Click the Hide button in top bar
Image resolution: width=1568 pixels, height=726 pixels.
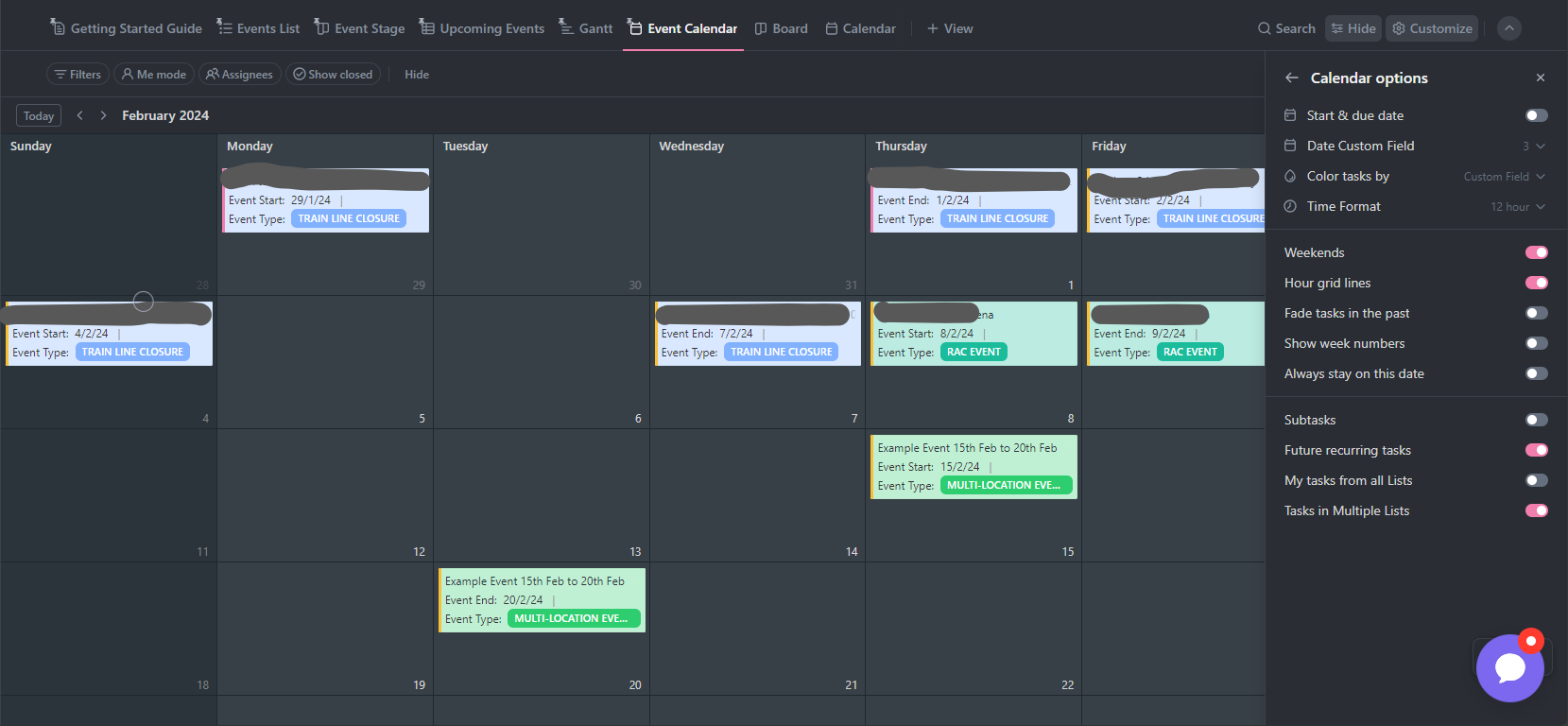point(1353,28)
